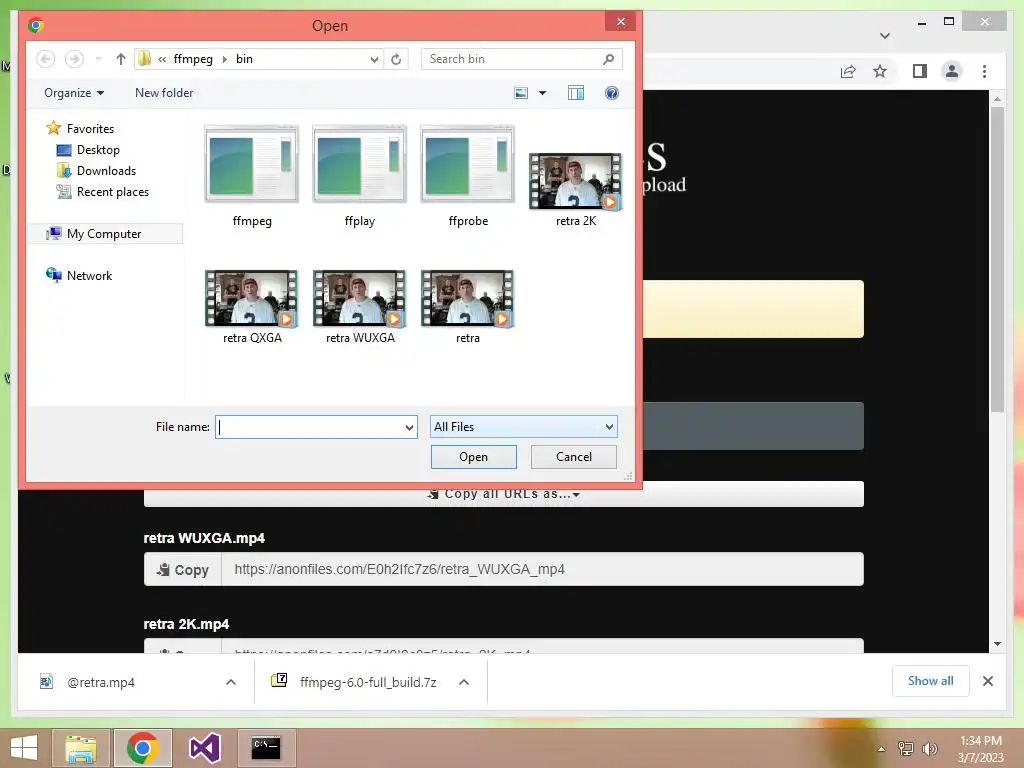Screen dimensions: 1024x768
Task: Select Desktop in navigation pane
Action: click(88, 150)
